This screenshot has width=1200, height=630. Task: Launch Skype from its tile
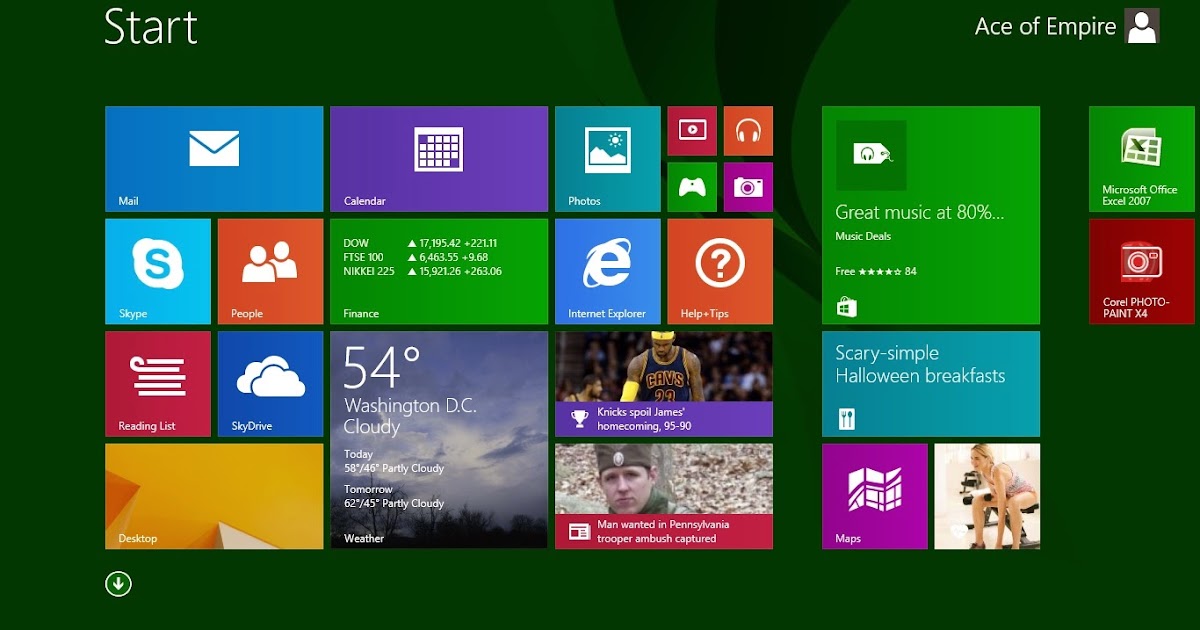tap(158, 271)
